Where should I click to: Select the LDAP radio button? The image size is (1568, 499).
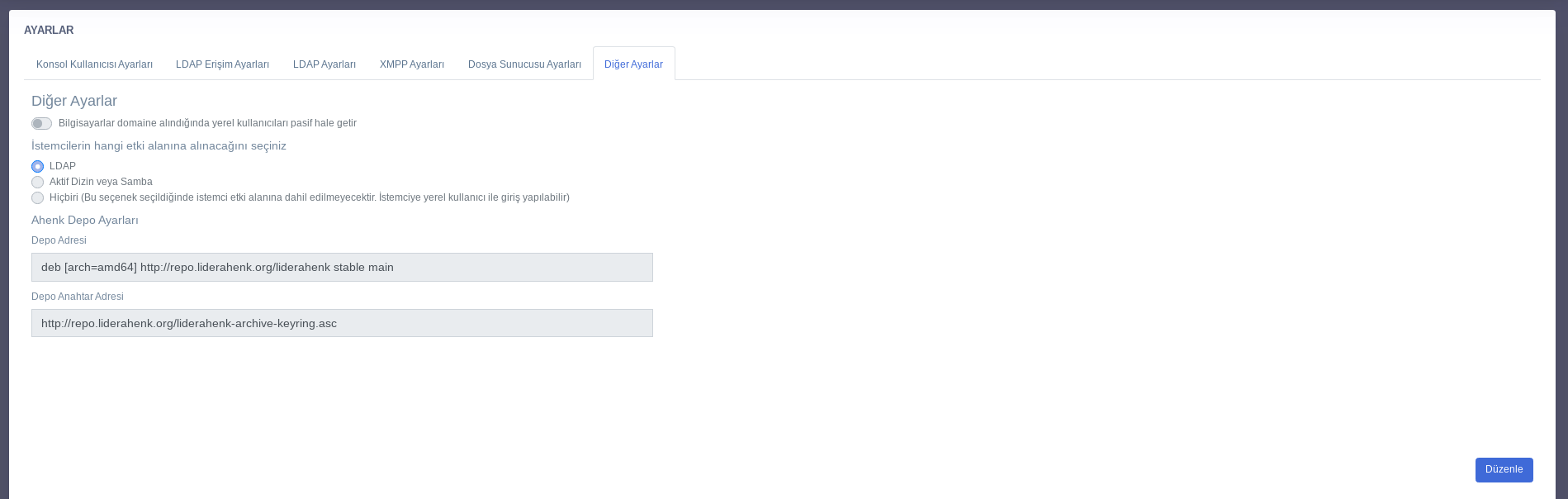point(38,167)
